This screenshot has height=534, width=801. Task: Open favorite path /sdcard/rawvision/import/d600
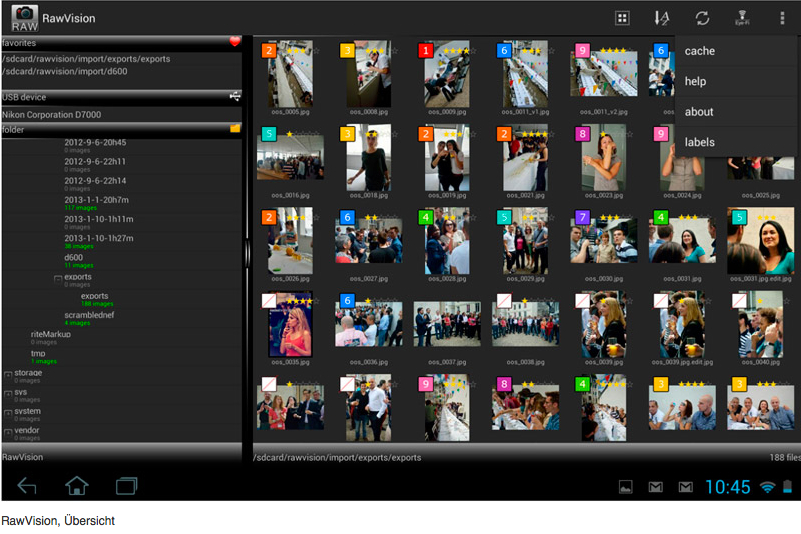(x=65, y=72)
